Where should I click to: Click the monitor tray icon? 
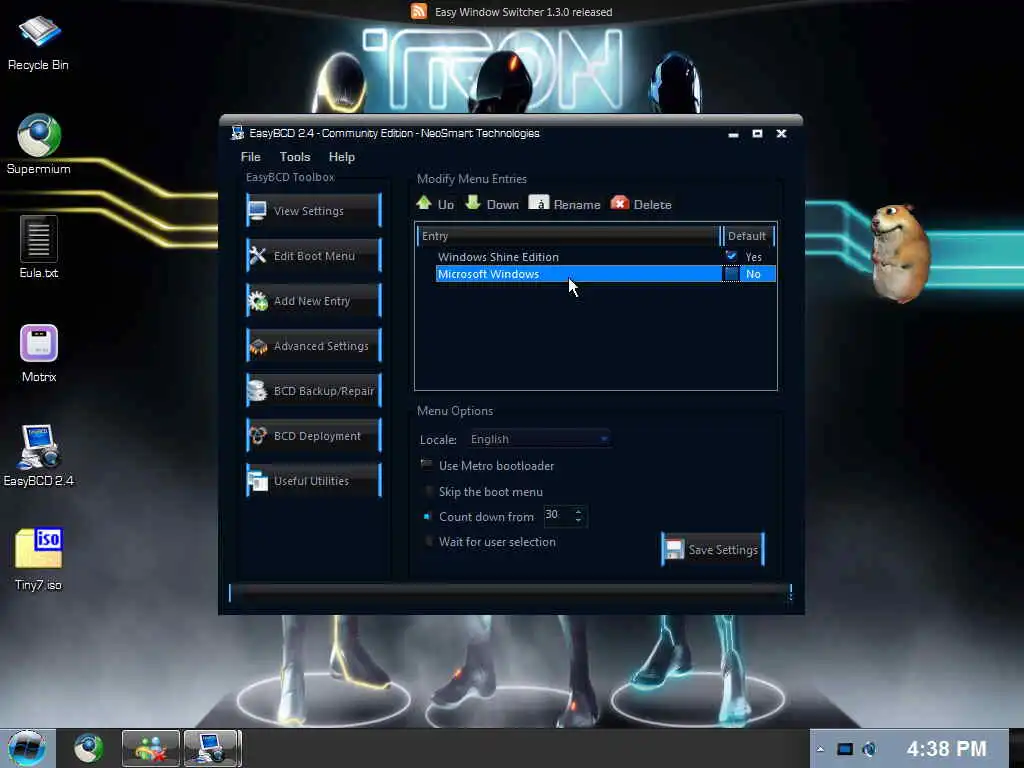pos(845,749)
